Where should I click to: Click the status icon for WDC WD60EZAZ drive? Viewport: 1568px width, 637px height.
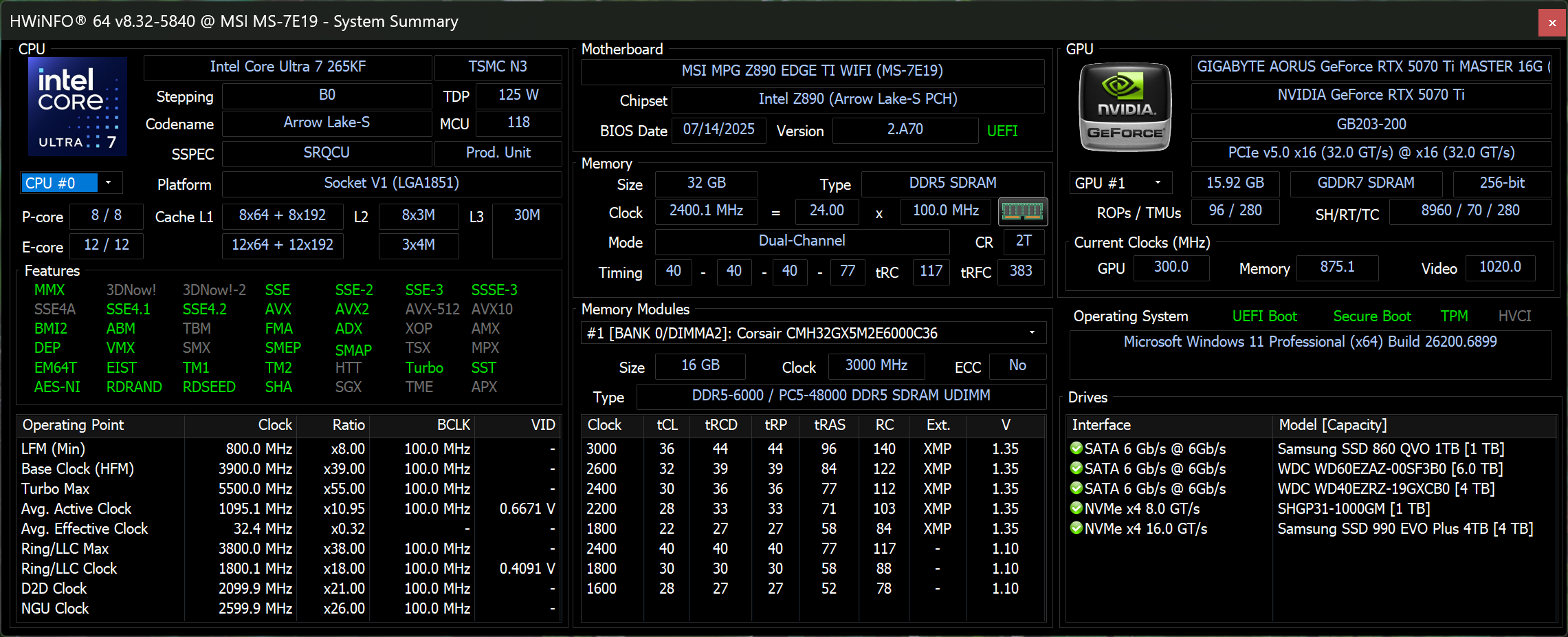tap(1076, 468)
